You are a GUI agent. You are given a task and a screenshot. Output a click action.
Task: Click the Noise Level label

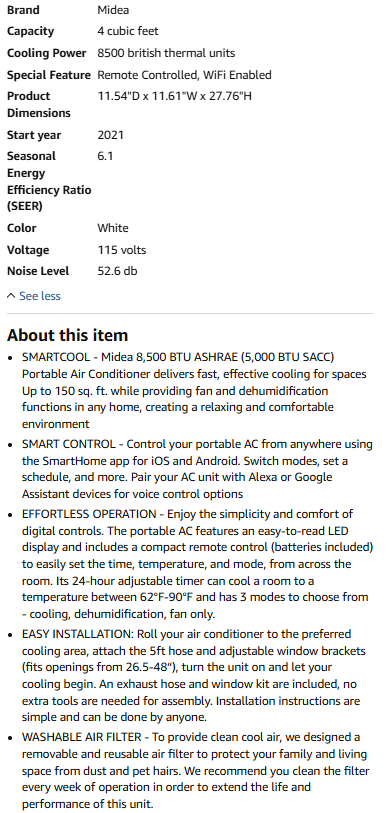coord(38,271)
